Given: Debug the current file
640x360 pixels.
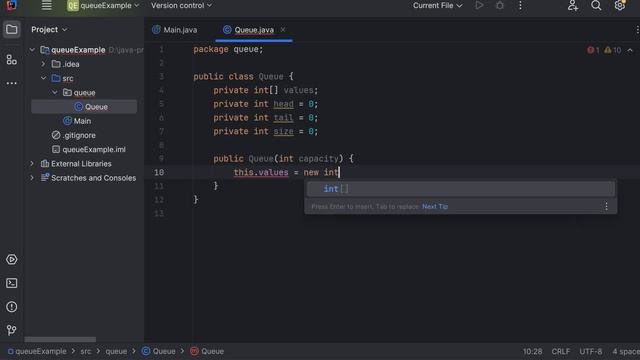Looking at the screenshot, I should click(x=500, y=5).
